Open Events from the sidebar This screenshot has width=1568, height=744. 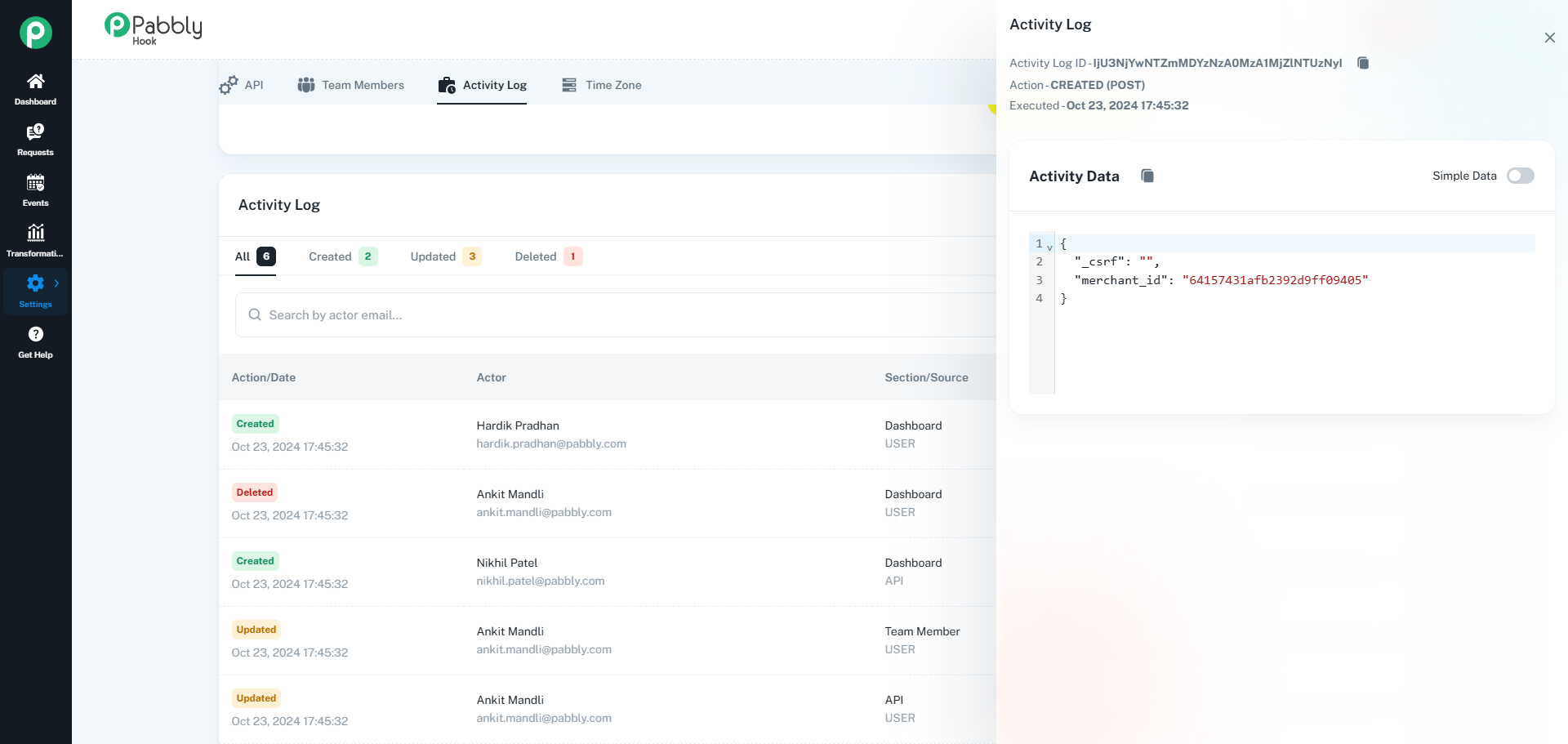pos(36,190)
